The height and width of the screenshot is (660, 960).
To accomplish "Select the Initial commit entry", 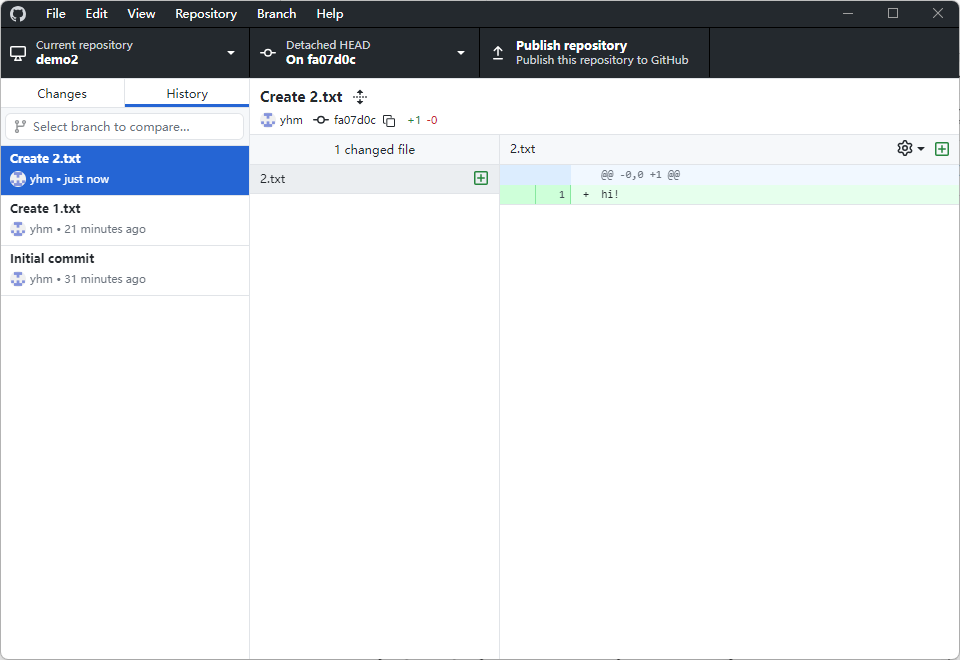I will click(124, 270).
